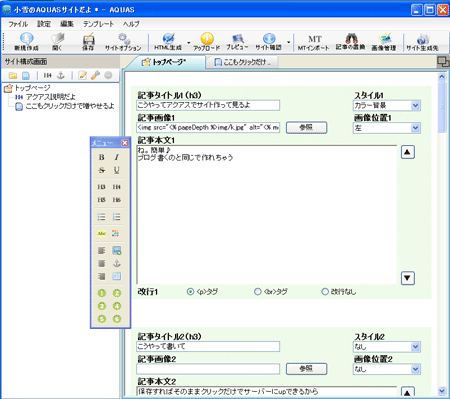
Task: Click folder icon in site structure toolbar
Action: coord(13,76)
